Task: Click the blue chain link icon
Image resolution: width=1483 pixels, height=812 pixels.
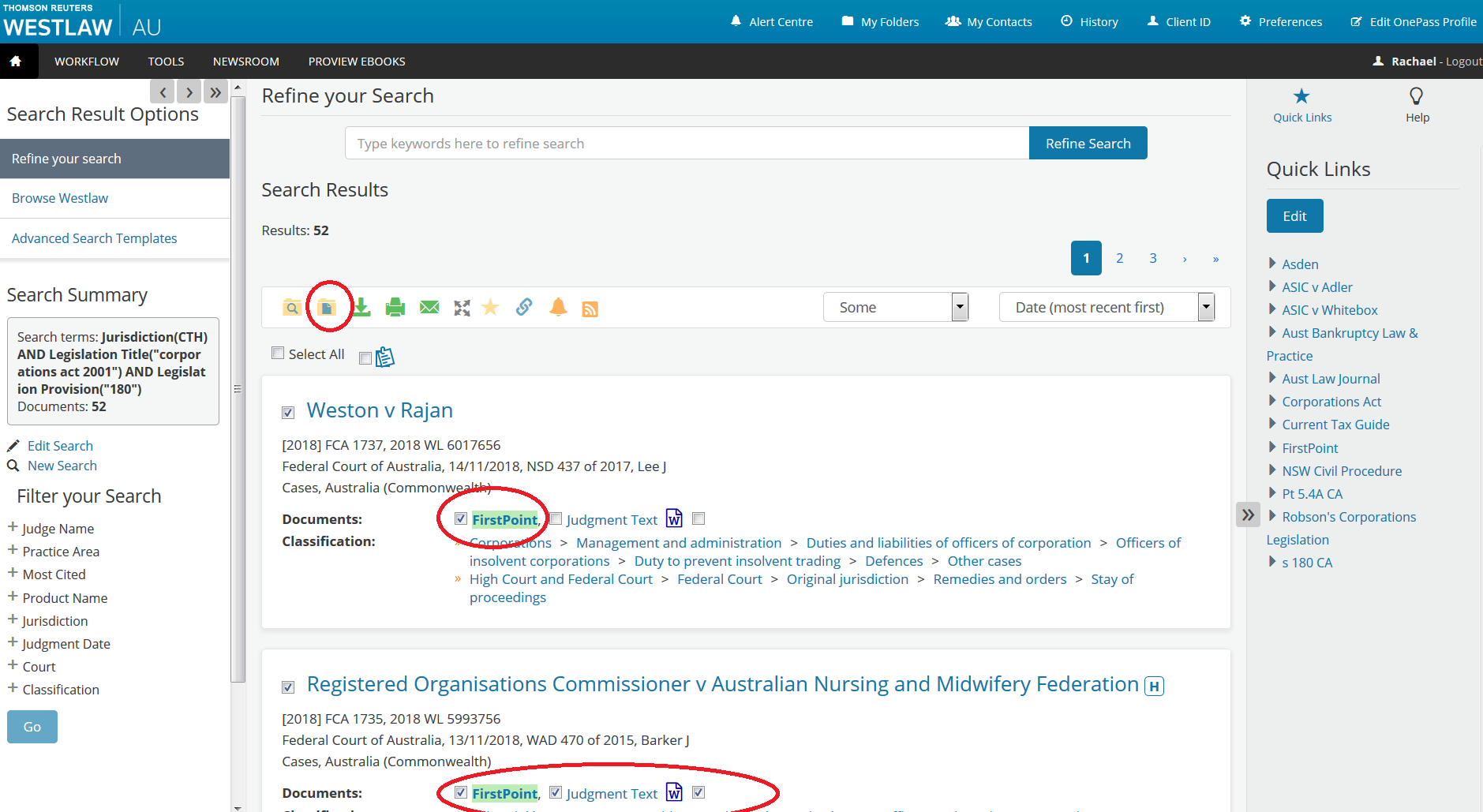Action: point(524,307)
